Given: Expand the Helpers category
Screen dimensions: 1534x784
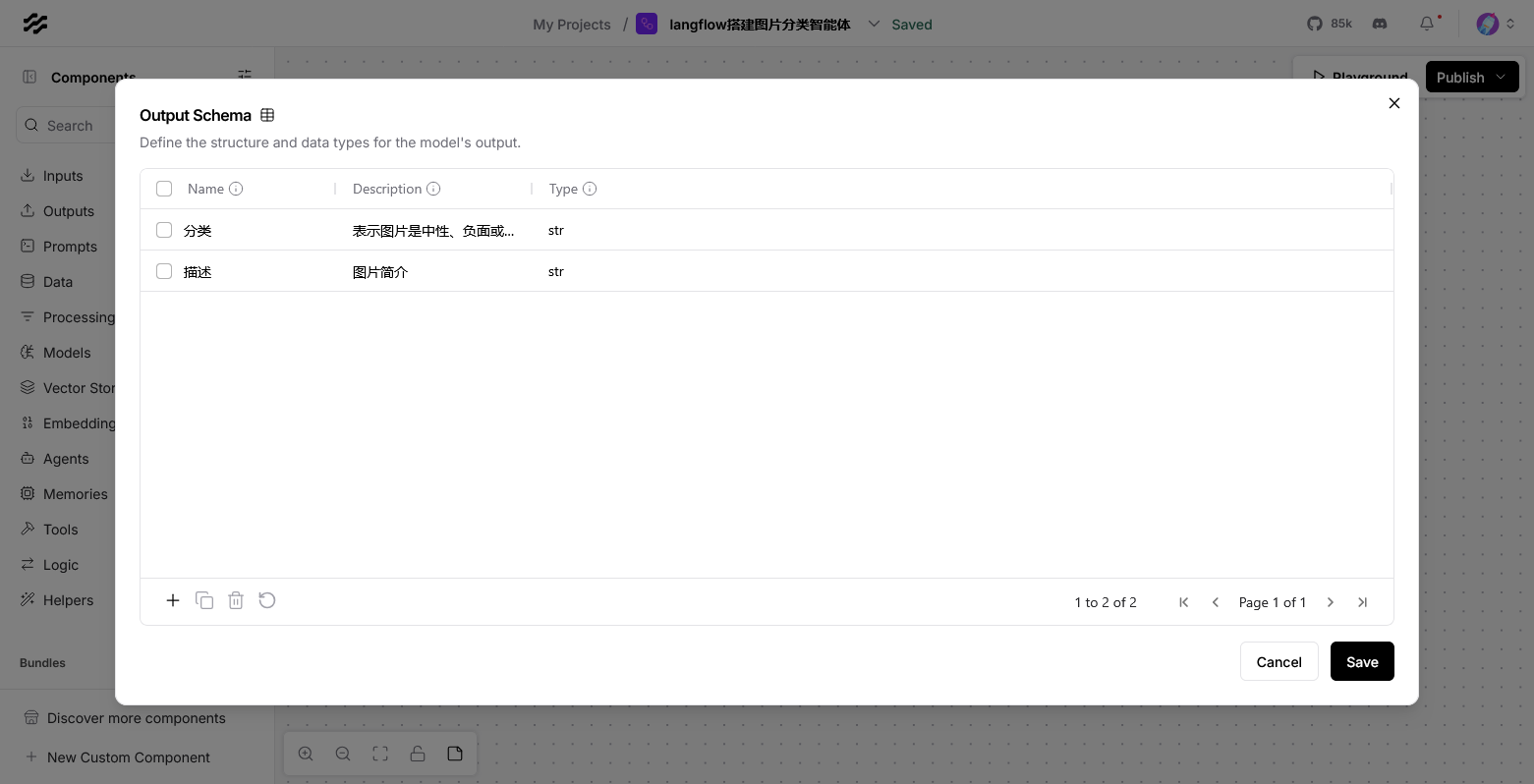Looking at the screenshot, I should pos(68,600).
